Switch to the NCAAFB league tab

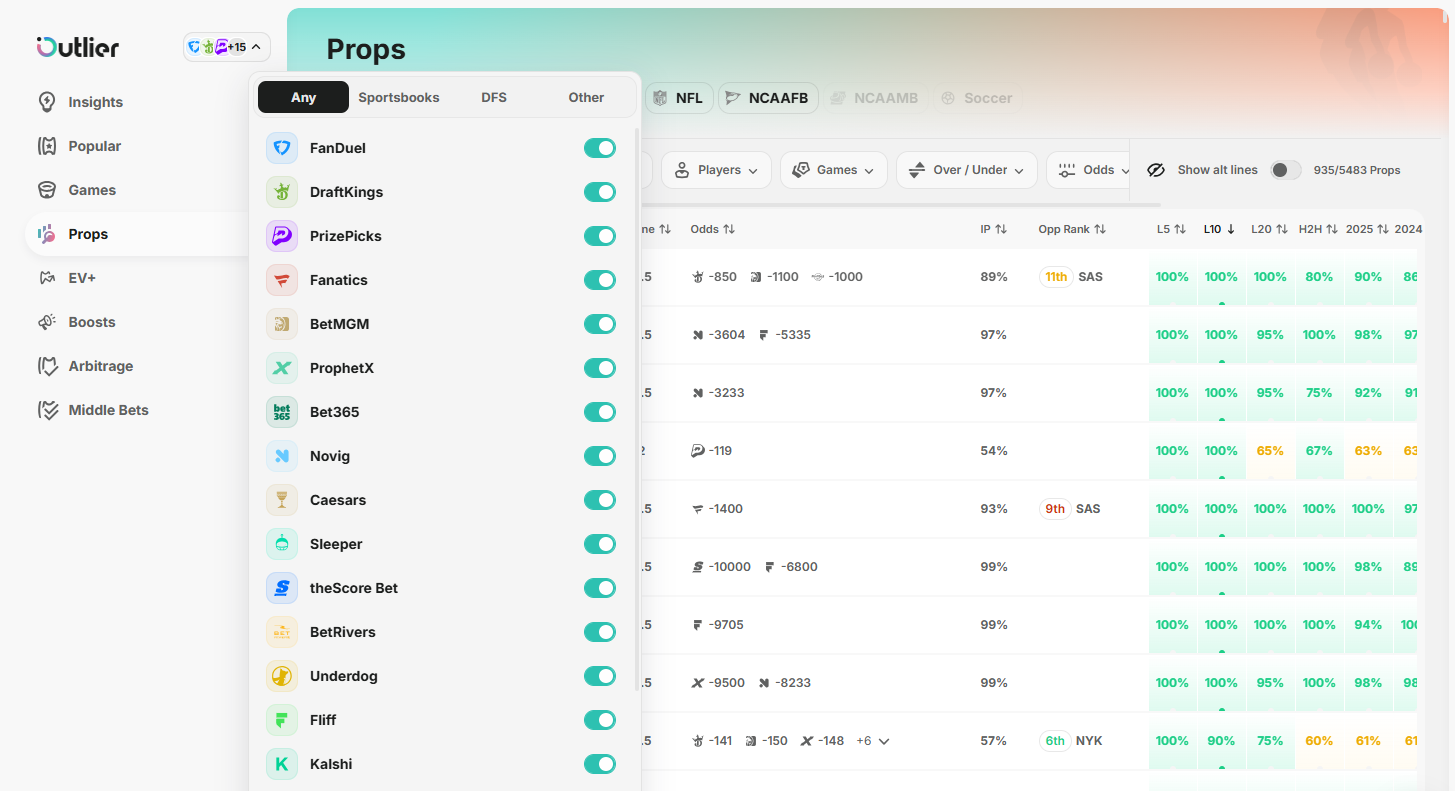point(768,98)
